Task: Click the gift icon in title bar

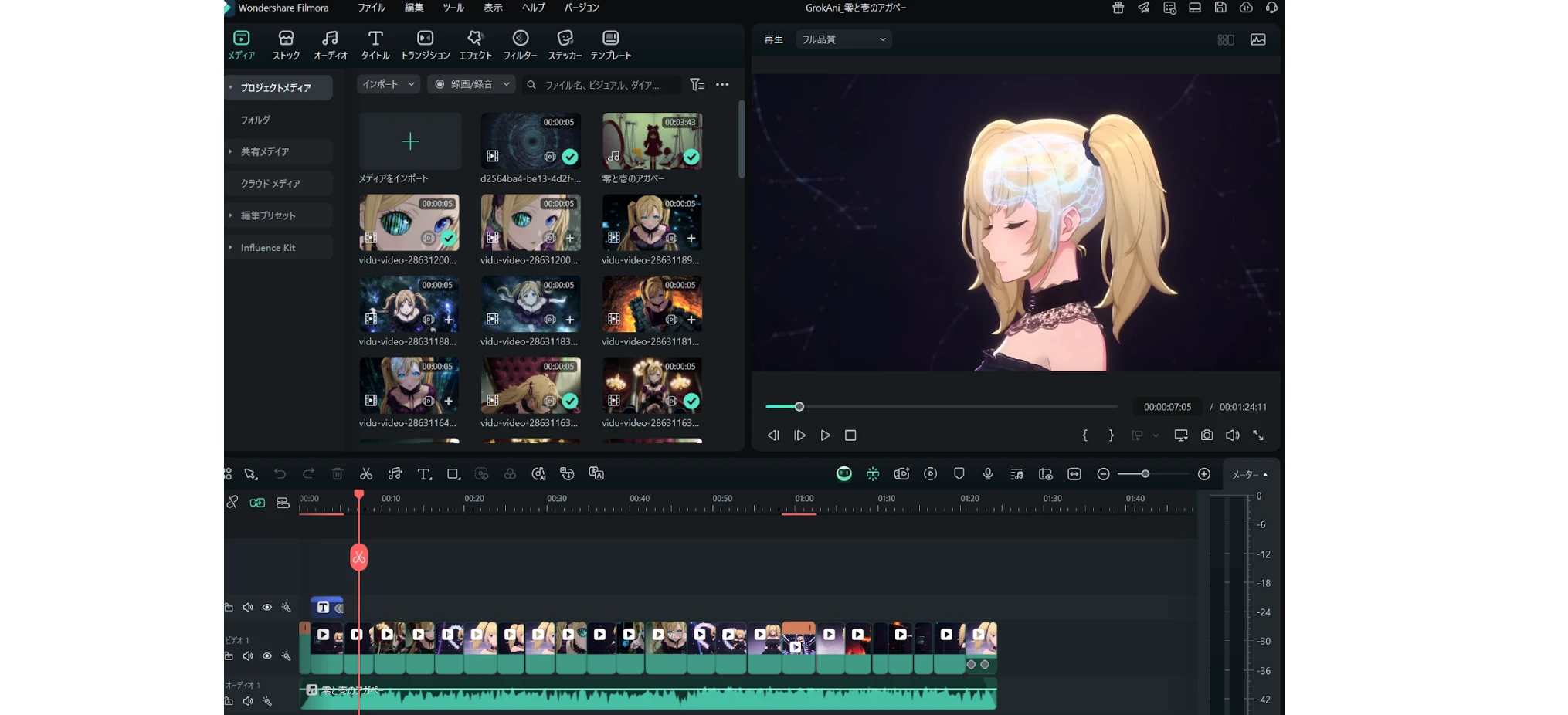Action: (1118, 8)
